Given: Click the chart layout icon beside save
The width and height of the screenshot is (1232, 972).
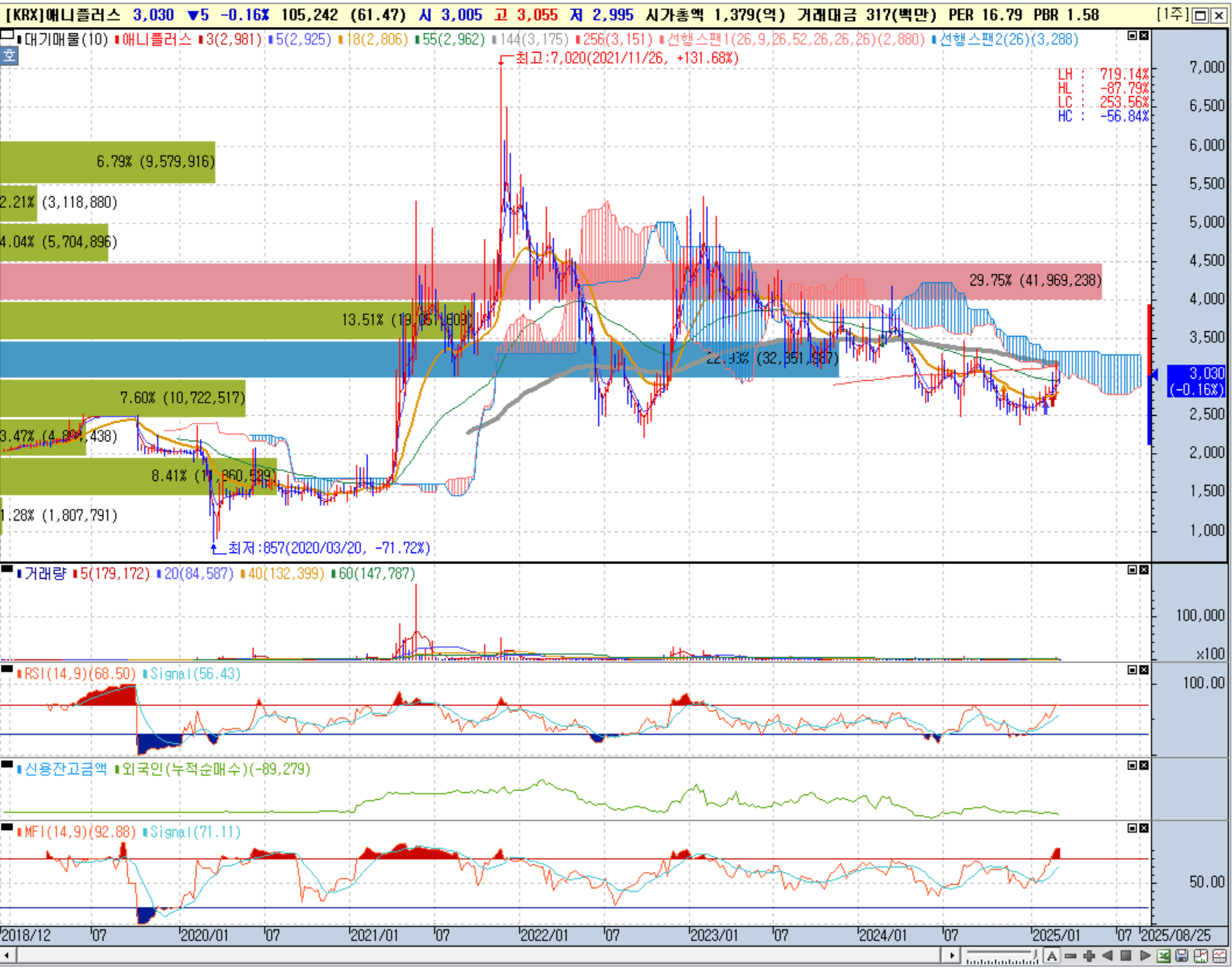Looking at the screenshot, I should [1200, 956].
